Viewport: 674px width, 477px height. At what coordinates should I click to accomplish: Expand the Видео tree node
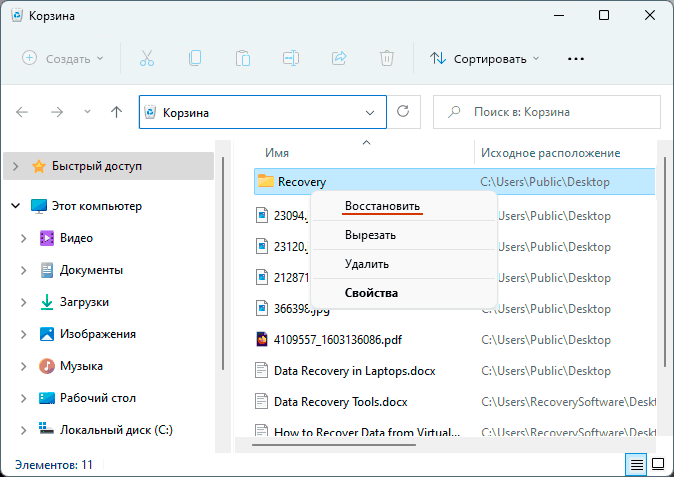23,238
